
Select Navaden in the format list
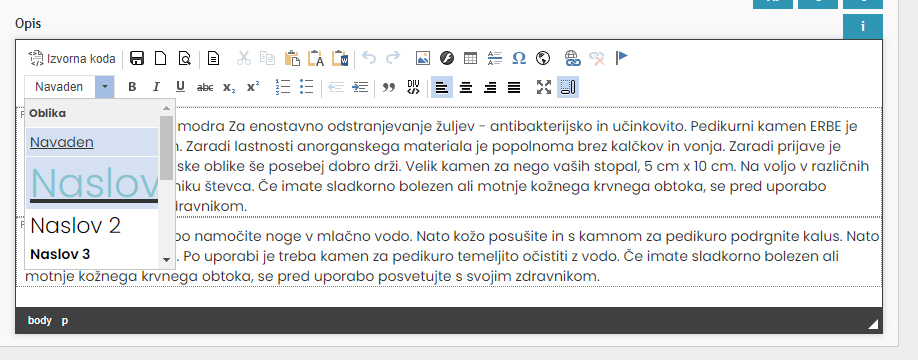click(x=92, y=142)
